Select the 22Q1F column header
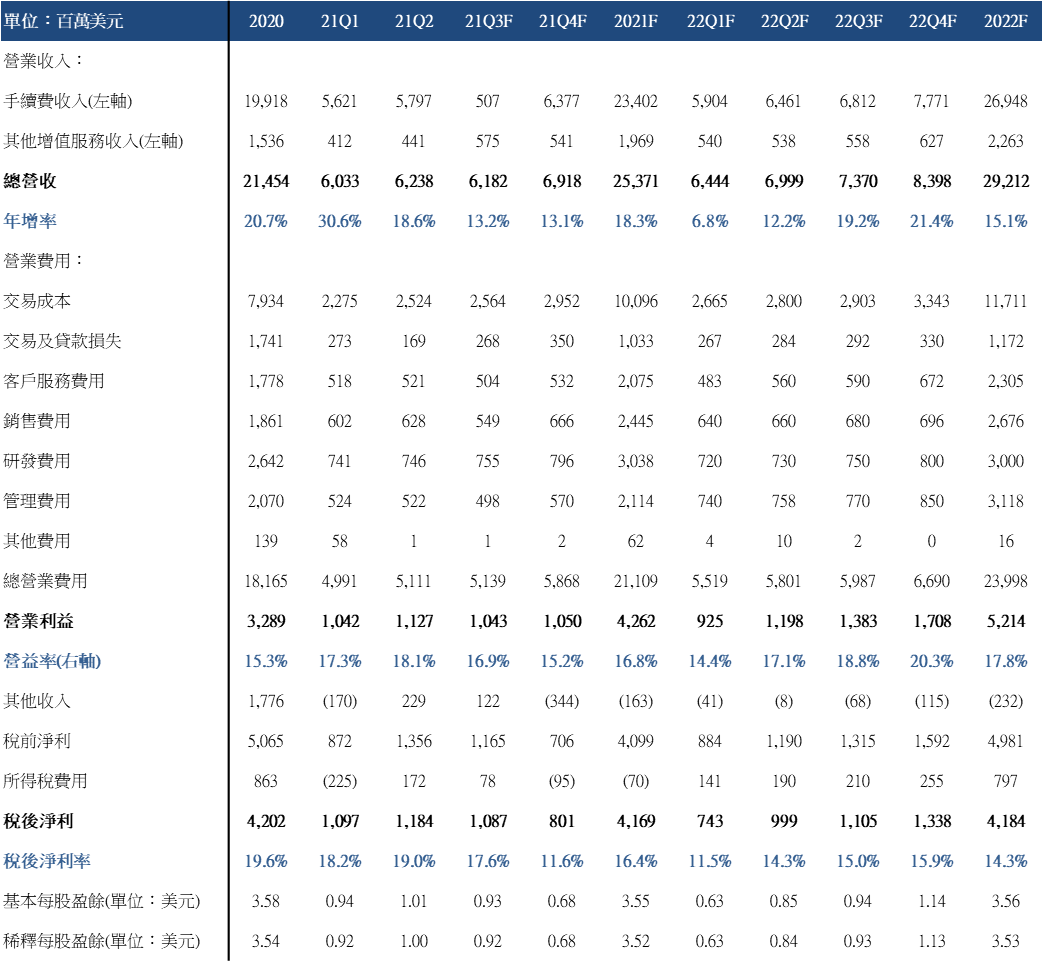 [709, 21]
